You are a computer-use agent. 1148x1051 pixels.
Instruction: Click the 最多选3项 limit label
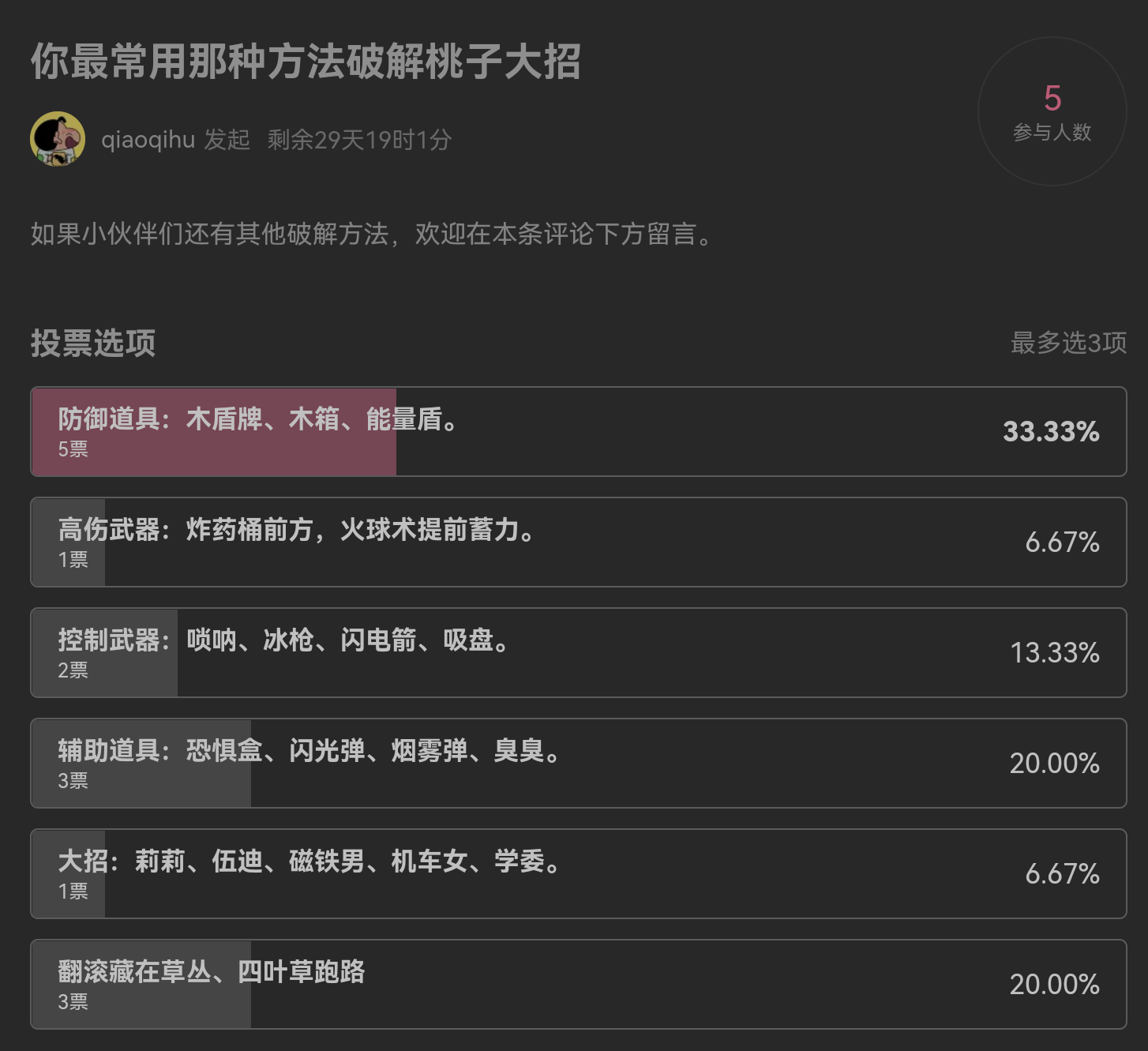tap(1069, 343)
